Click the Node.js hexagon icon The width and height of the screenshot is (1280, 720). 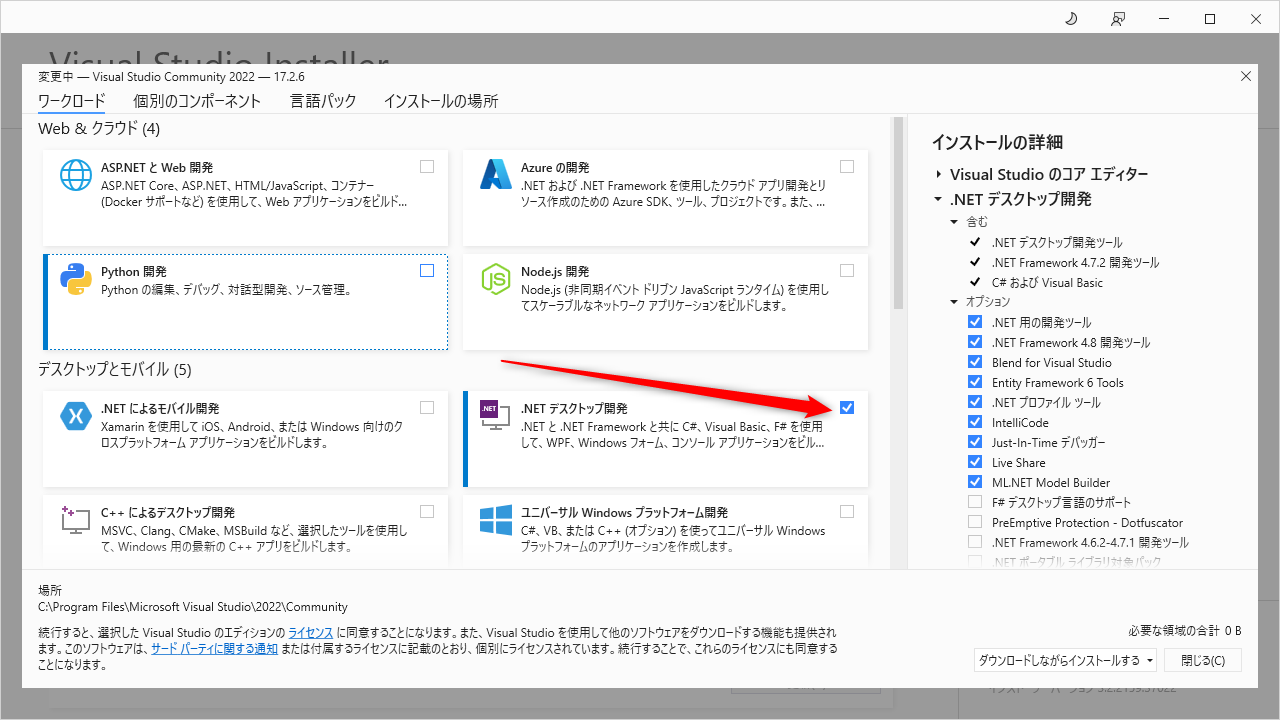pos(496,279)
